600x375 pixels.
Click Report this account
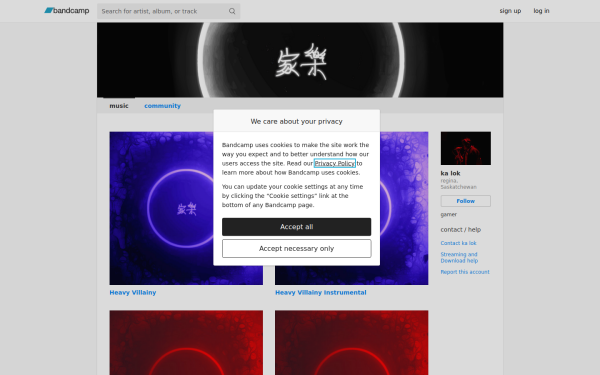pos(465,272)
